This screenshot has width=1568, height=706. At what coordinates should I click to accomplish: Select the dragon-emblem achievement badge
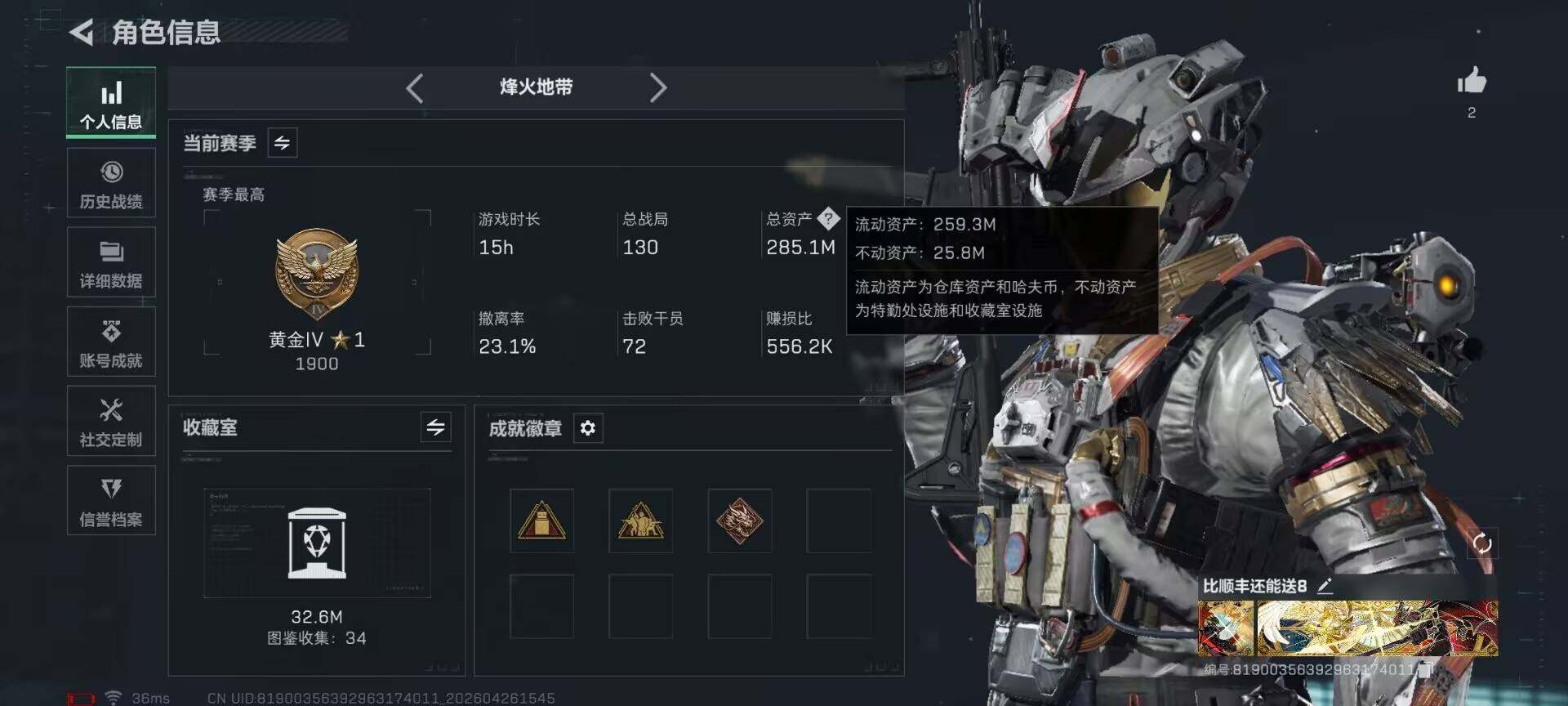[x=740, y=521]
